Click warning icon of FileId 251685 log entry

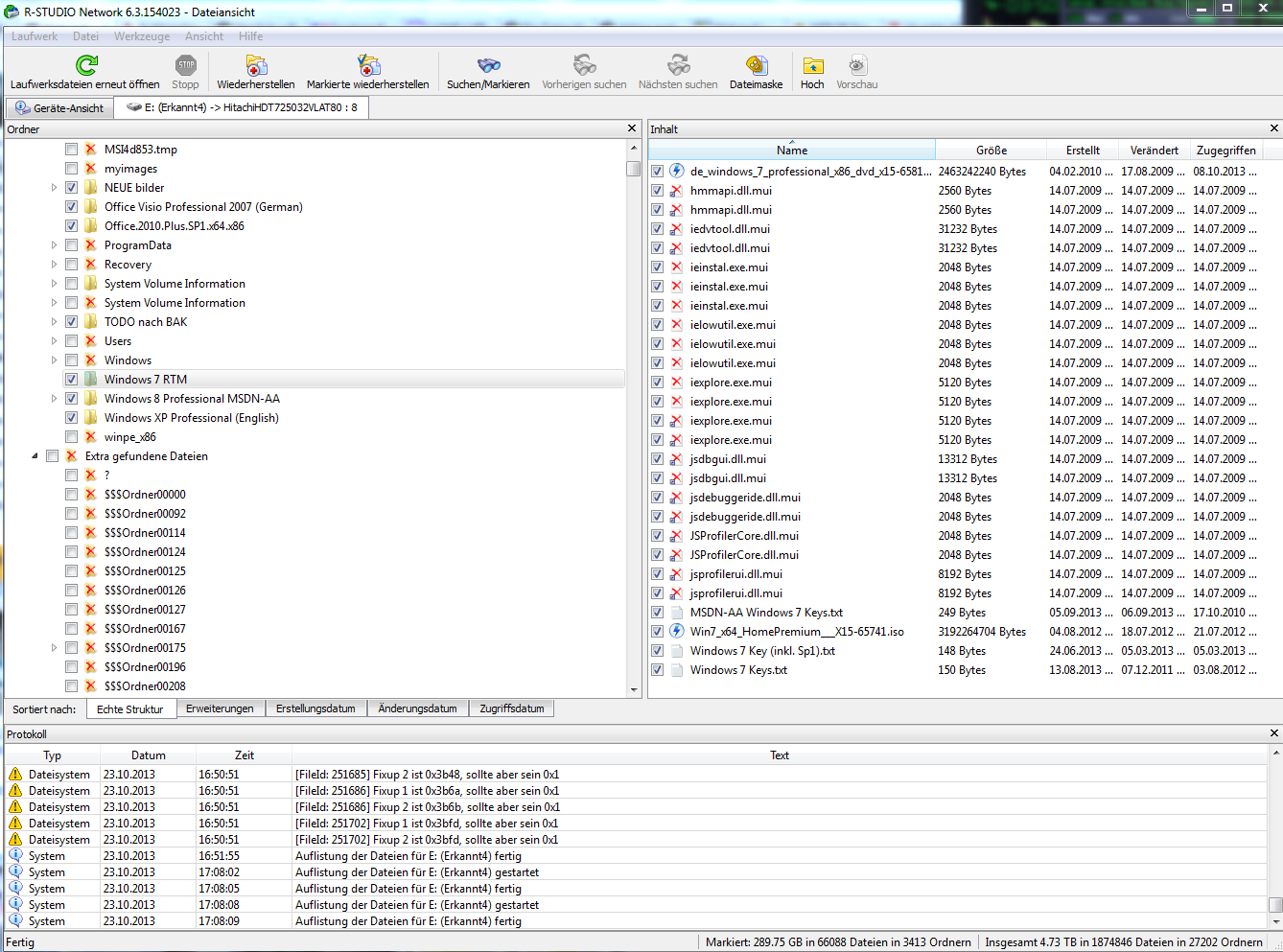(x=15, y=775)
